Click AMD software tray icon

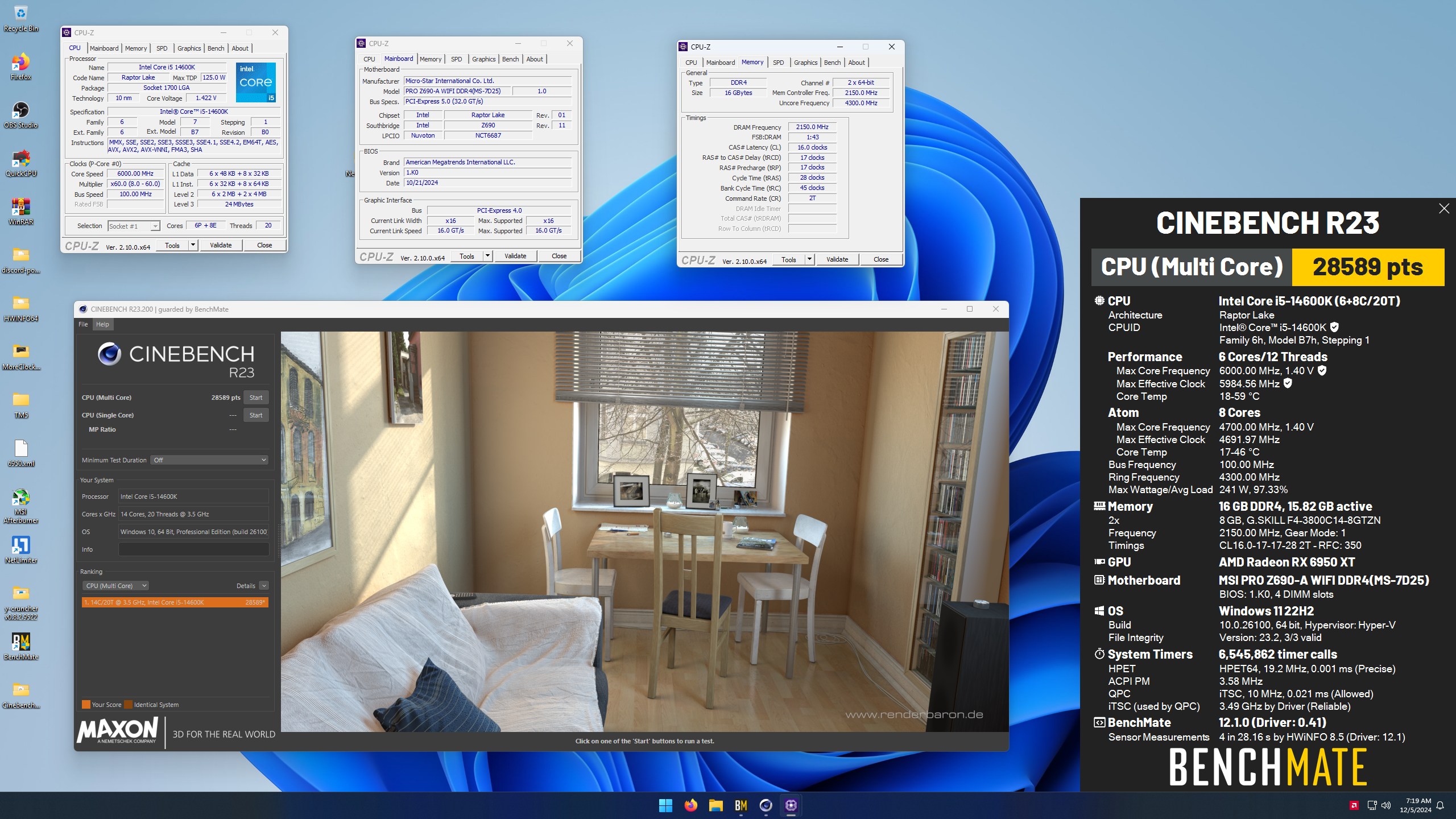click(1354, 805)
